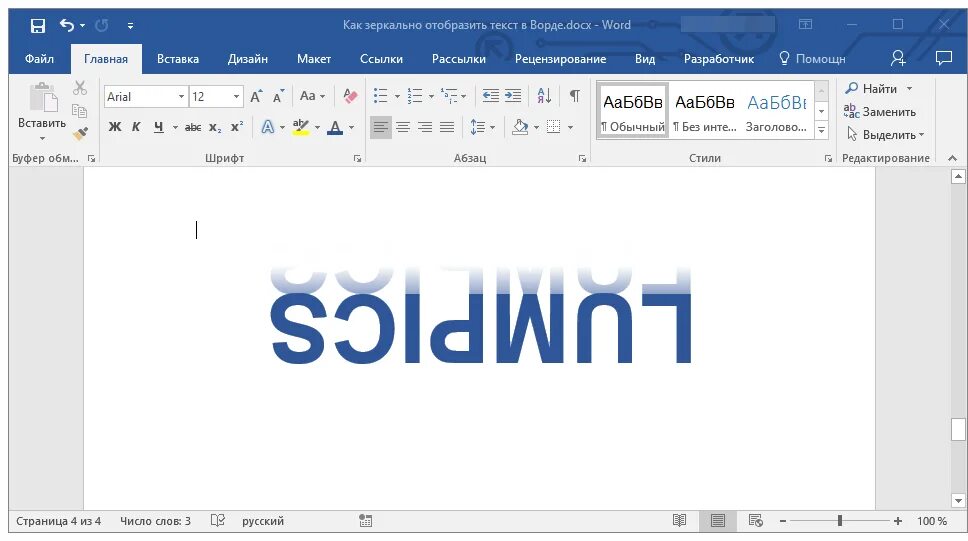Open font color dropdown arrow

click(352, 128)
